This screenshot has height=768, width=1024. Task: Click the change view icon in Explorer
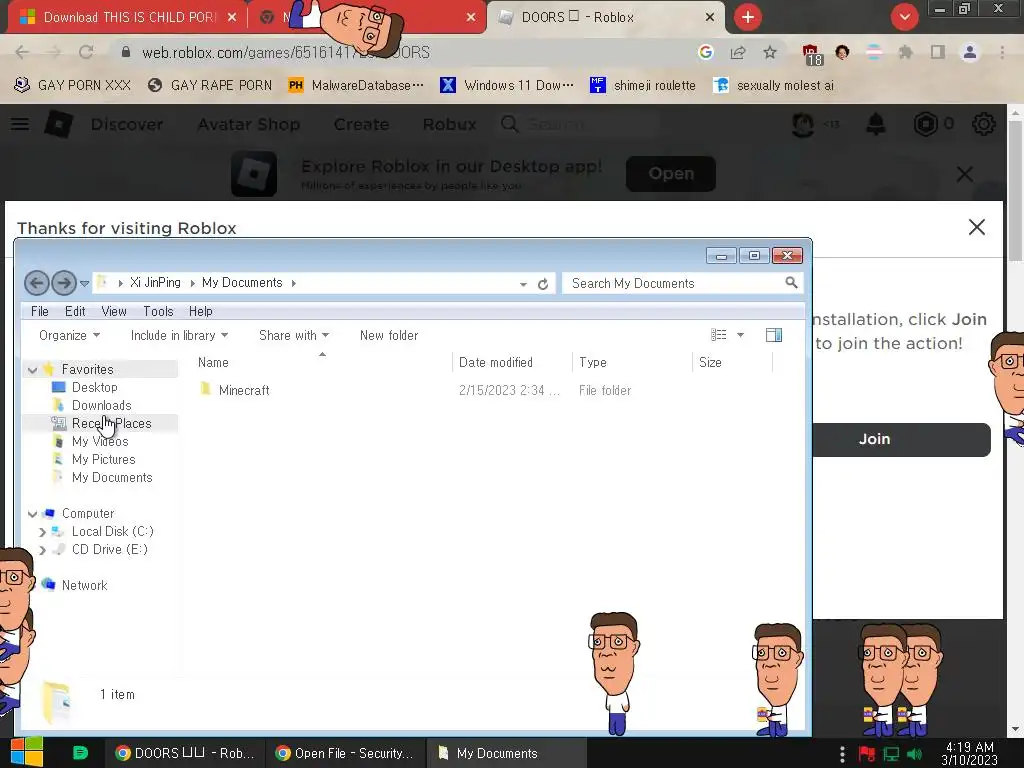coord(718,335)
